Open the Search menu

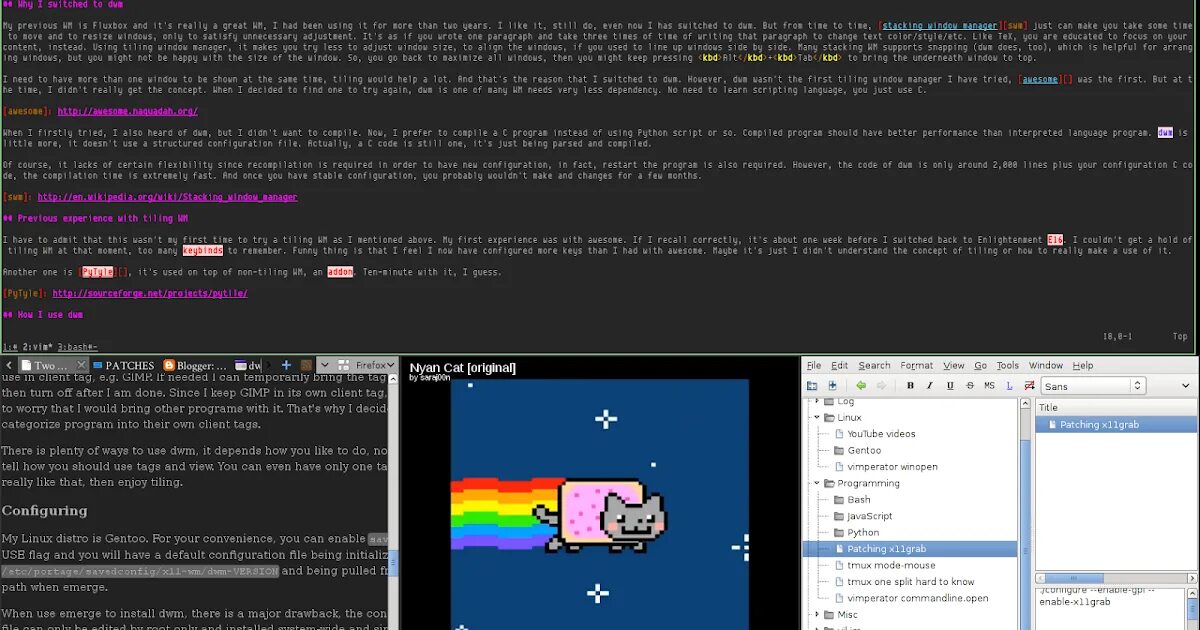click(874, 366)
